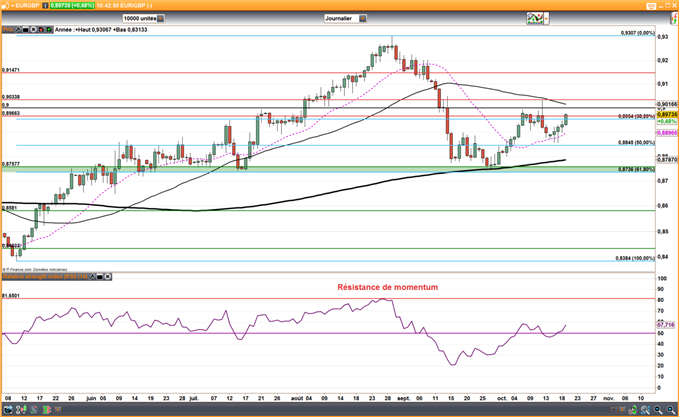Click the second-to-last magnifier icon bottom-right
The width and height of the screenshot is (679, 417).
[658, 409]
